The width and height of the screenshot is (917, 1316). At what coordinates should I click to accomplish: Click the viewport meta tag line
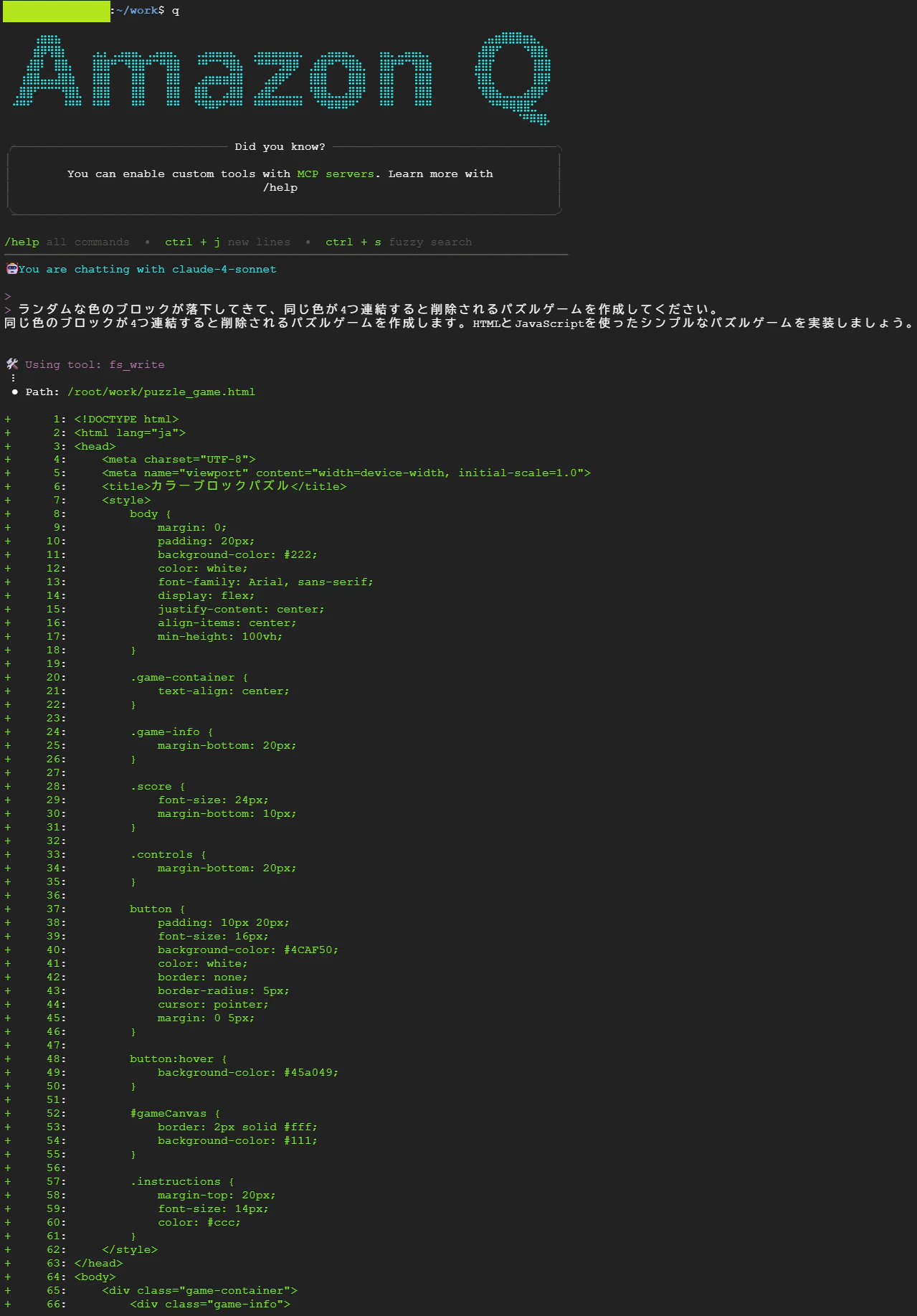point(346,473)
